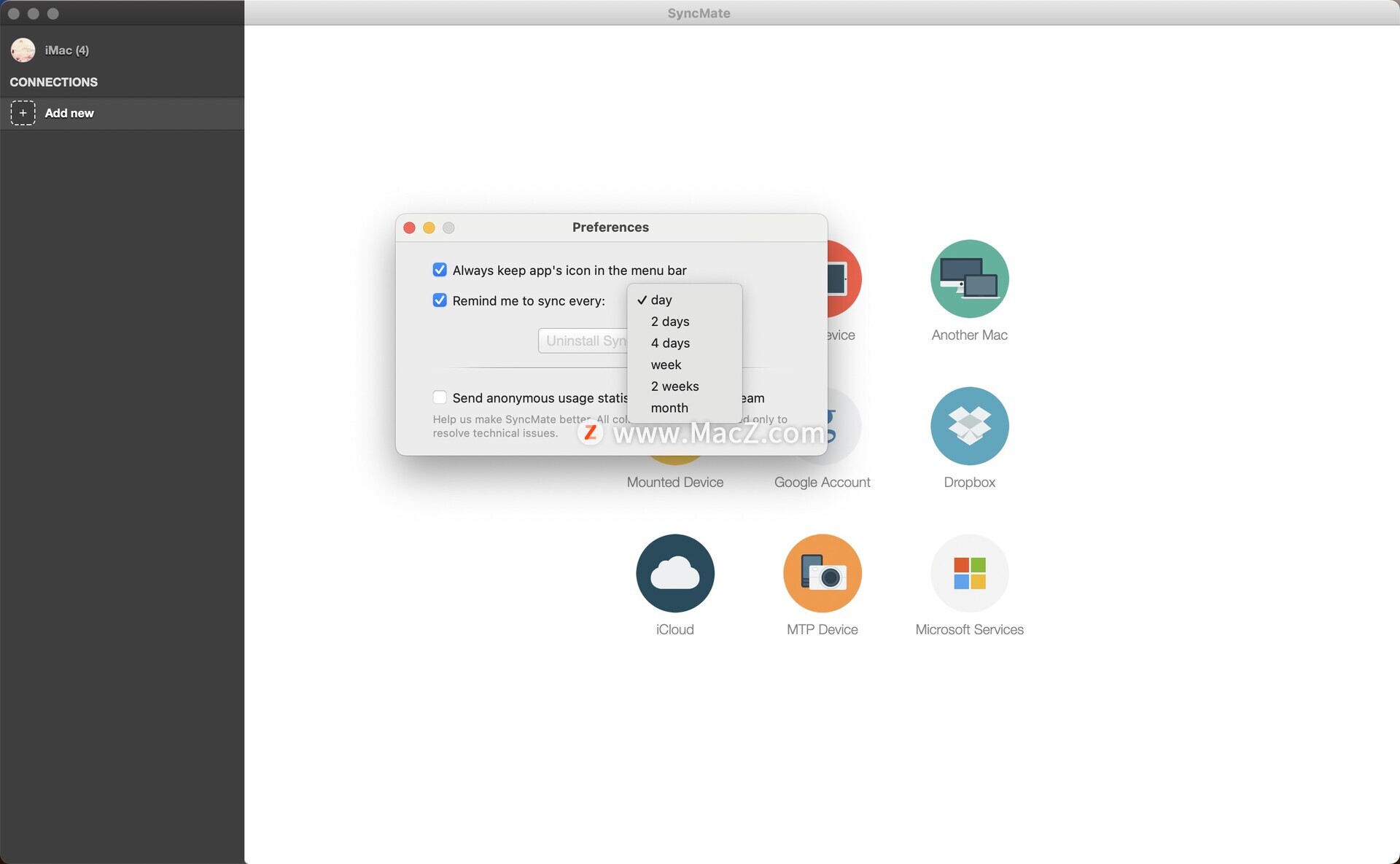This screenshot has height=864, width=1400.
Task: Set the reminder to 'week'
Action: [684, 365]
